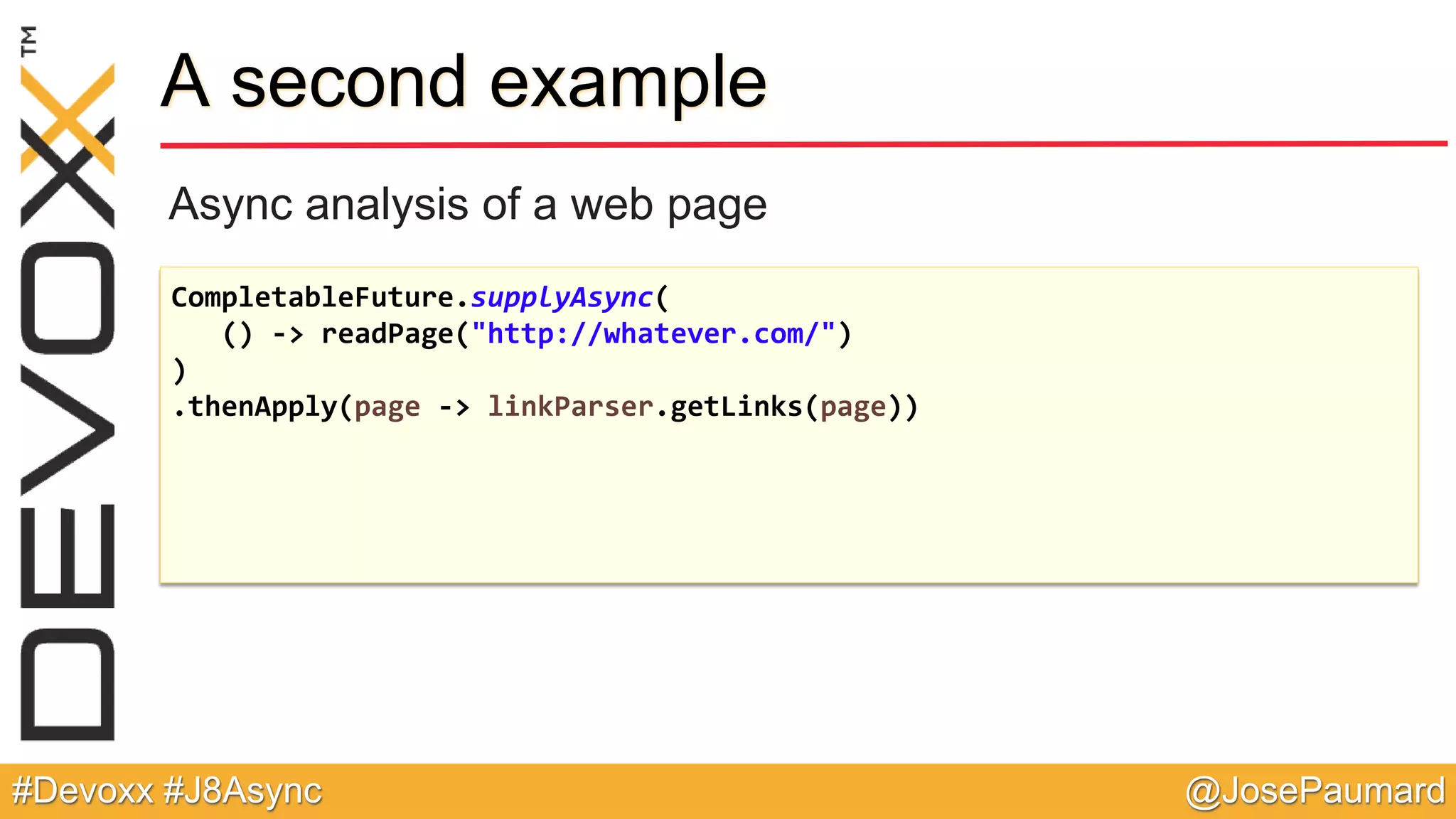Click the slide title 'A second example'

click(464, 82)
